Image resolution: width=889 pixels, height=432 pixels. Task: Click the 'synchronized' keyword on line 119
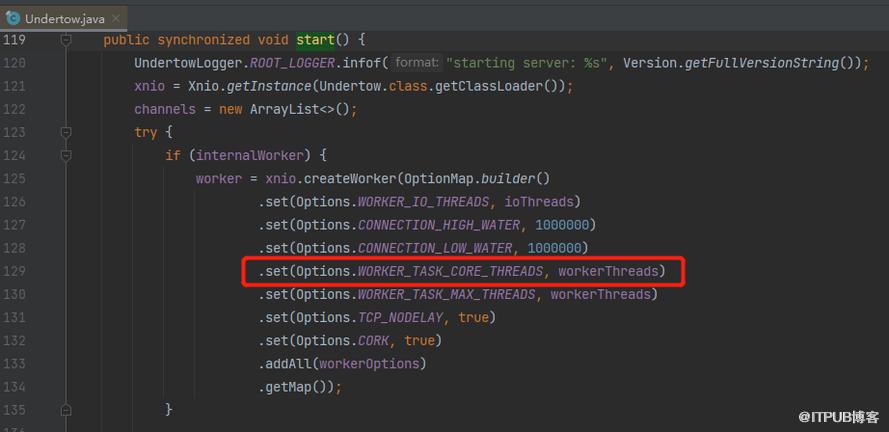(204, 40)
